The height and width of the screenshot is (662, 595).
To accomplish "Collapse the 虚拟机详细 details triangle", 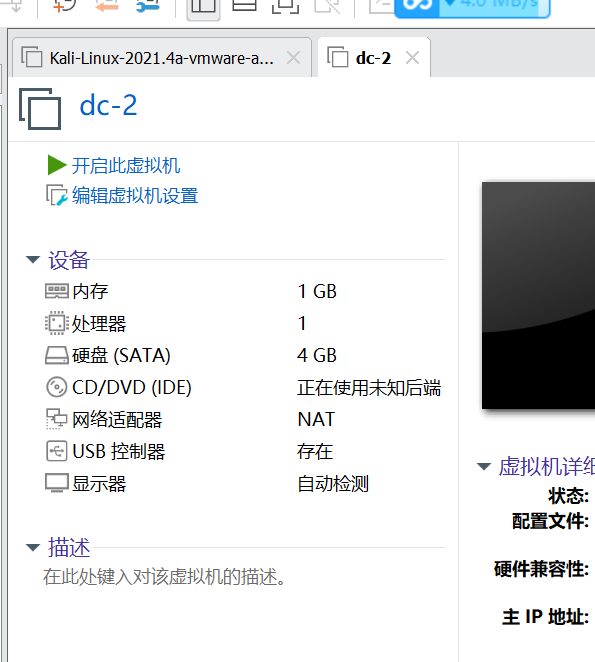I will coord(484,466).
